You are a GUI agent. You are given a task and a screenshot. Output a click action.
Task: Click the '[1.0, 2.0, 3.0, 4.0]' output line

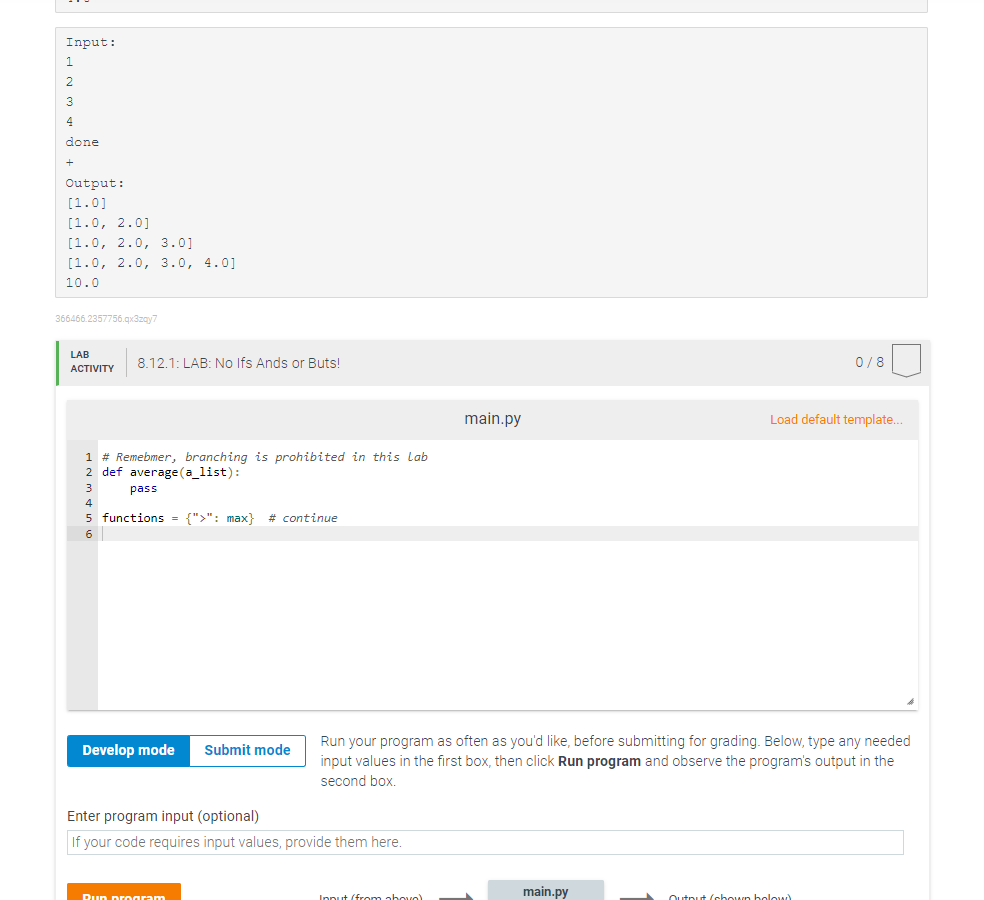click(x=151, y=263)
